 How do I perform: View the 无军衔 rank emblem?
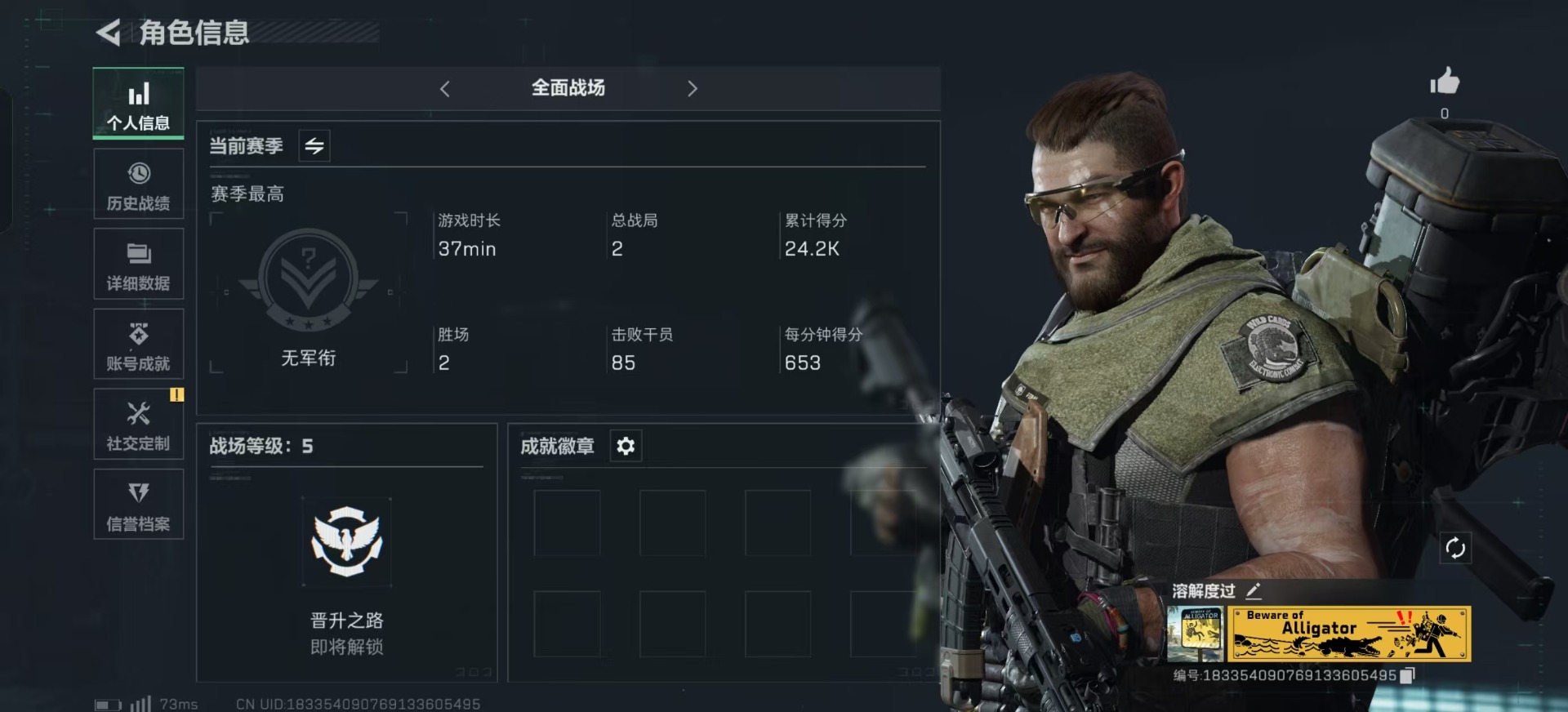coord(309,280)
